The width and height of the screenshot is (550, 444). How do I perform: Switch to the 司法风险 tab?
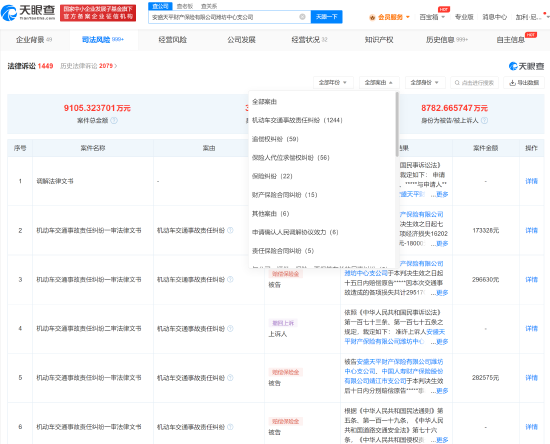tap(103, 40)
